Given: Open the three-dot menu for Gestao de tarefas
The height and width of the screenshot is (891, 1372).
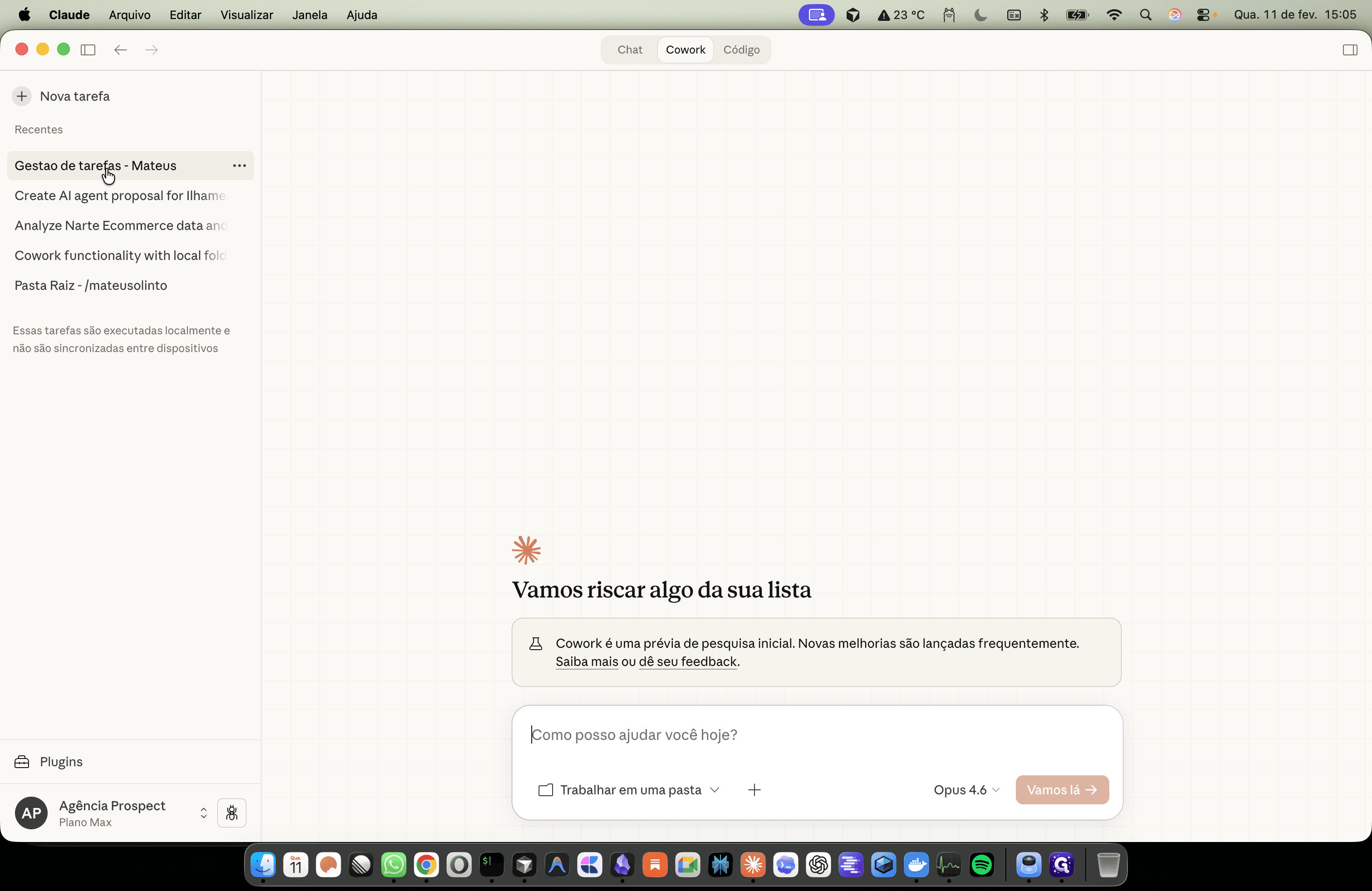Looking at the screenshot, I should click(x=239, y=166).
